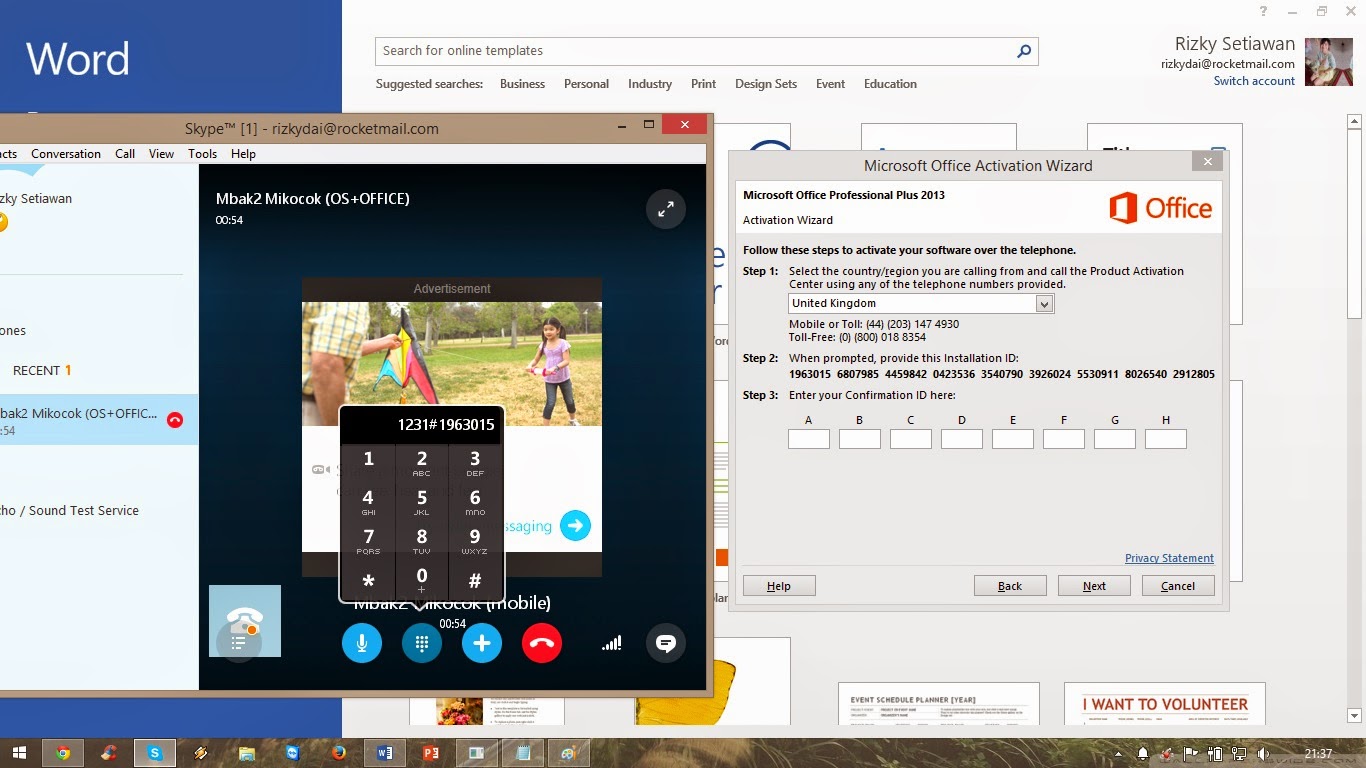Open Privacy Statement link

coord(1169,558)
